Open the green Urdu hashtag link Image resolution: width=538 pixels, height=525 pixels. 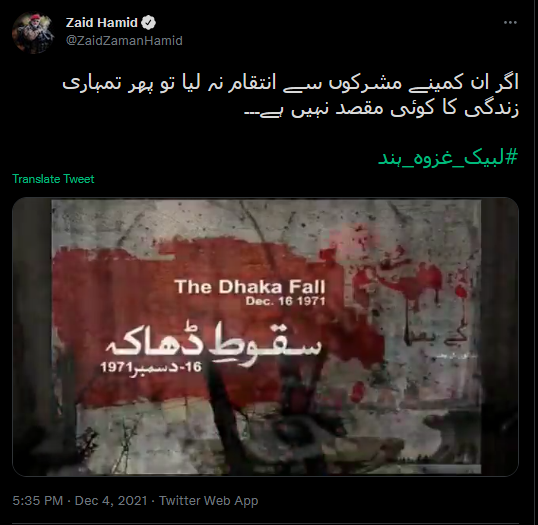point(448,158)
